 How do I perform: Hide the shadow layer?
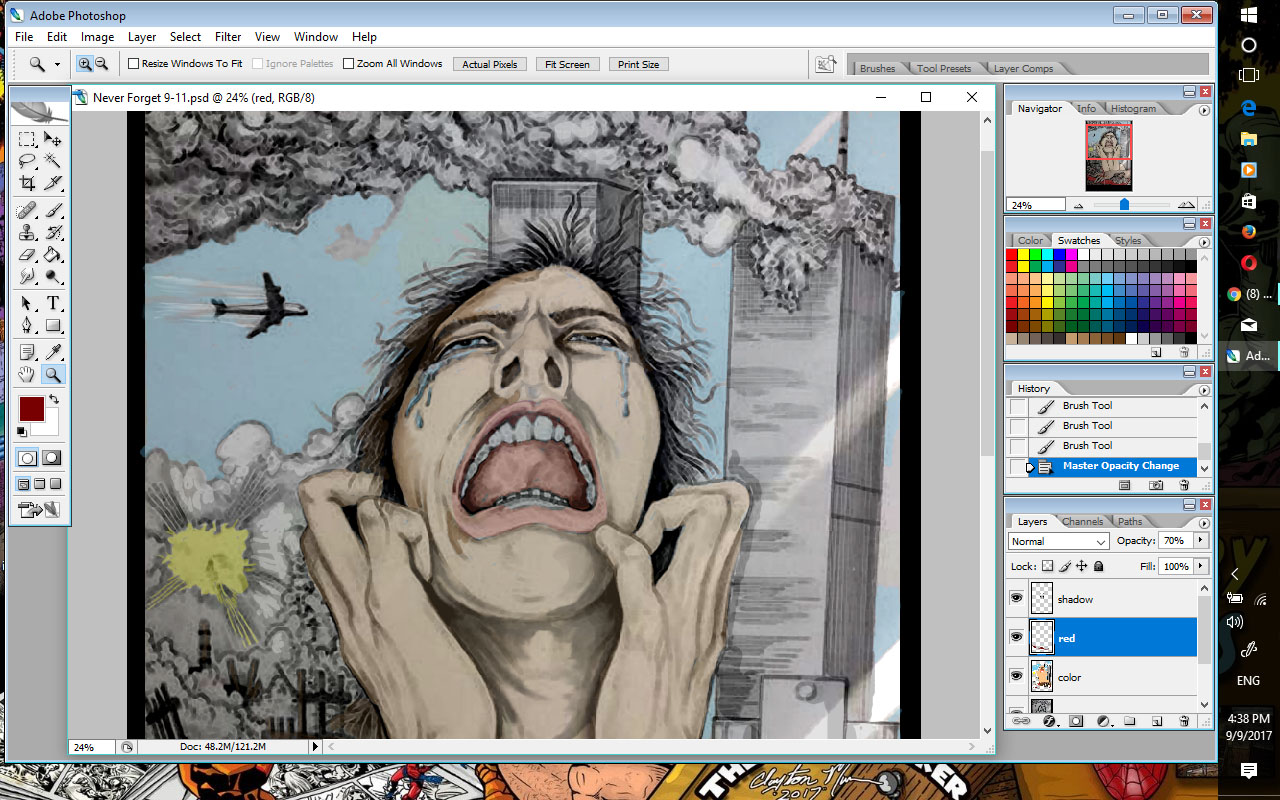(x=1017, y=599)
